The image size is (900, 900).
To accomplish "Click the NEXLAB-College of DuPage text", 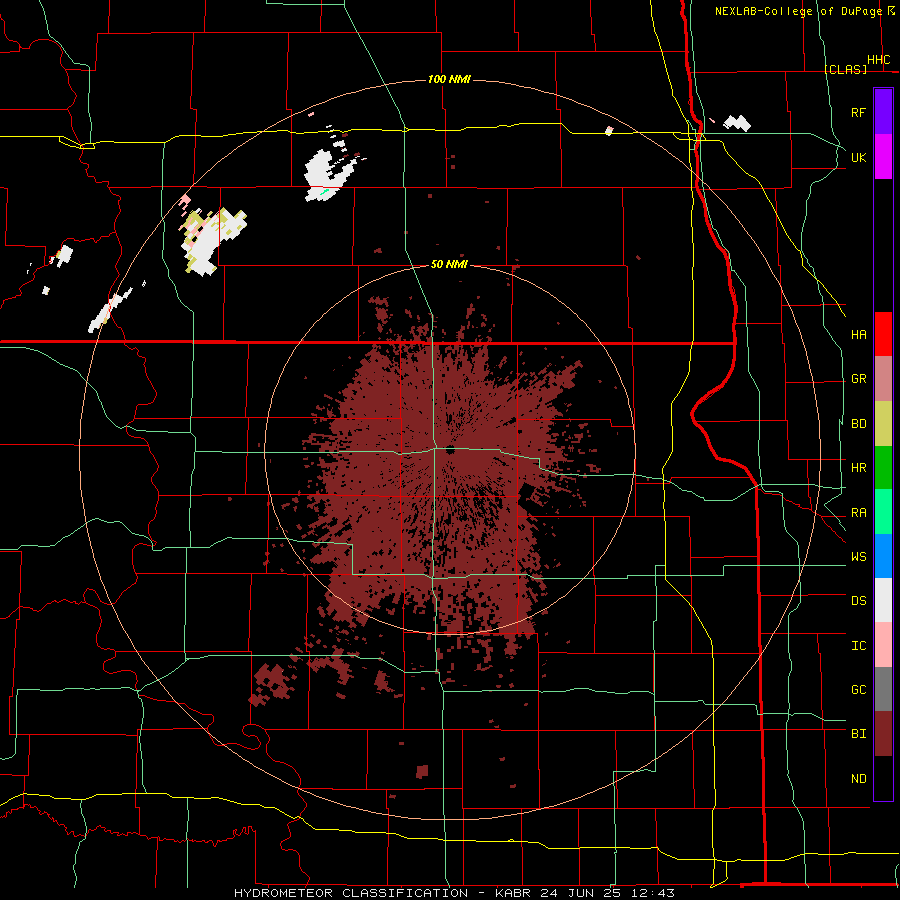I will [x=798, y=11].
